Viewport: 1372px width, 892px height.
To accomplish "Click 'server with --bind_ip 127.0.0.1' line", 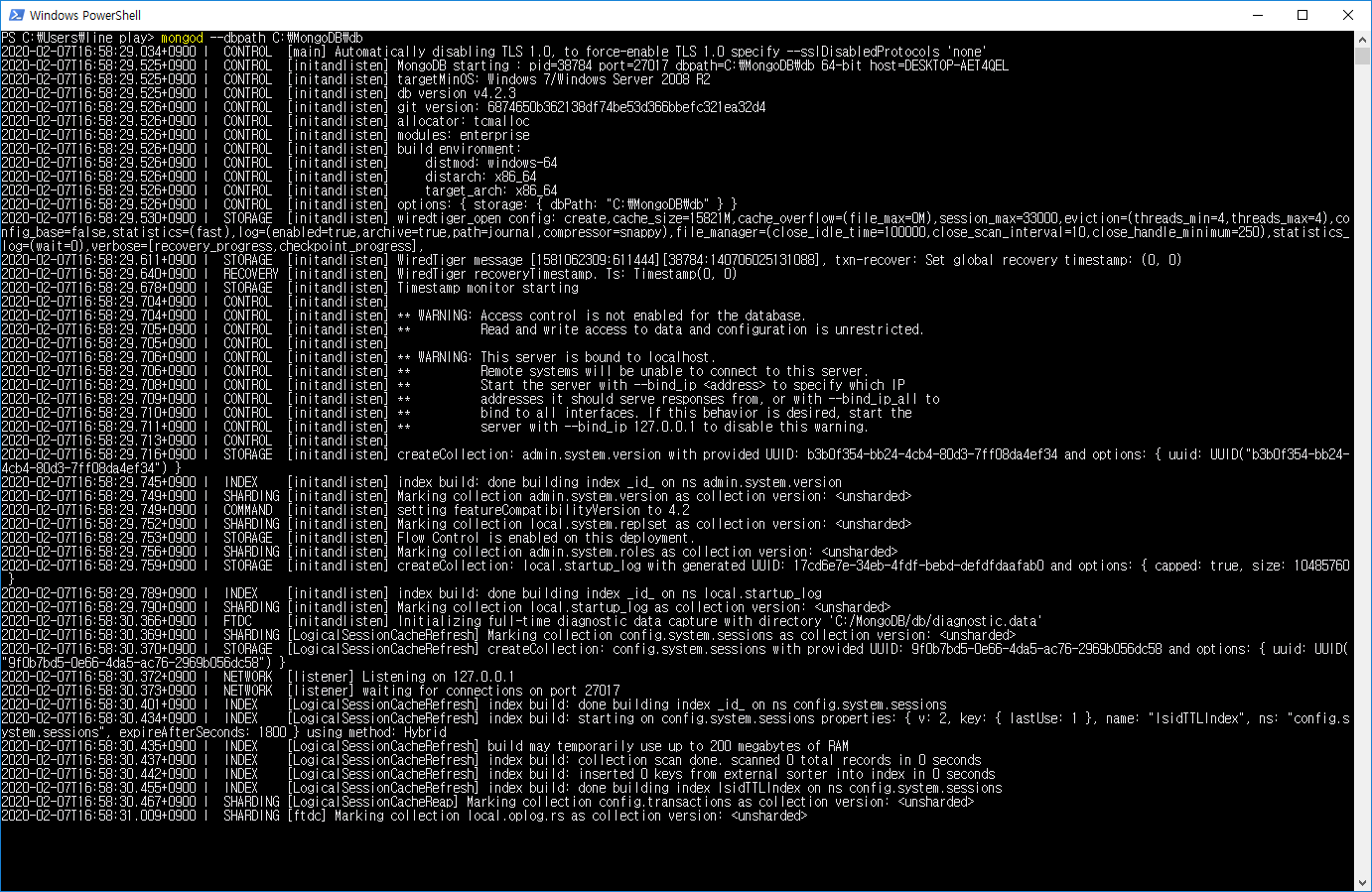I will [674, 427].
